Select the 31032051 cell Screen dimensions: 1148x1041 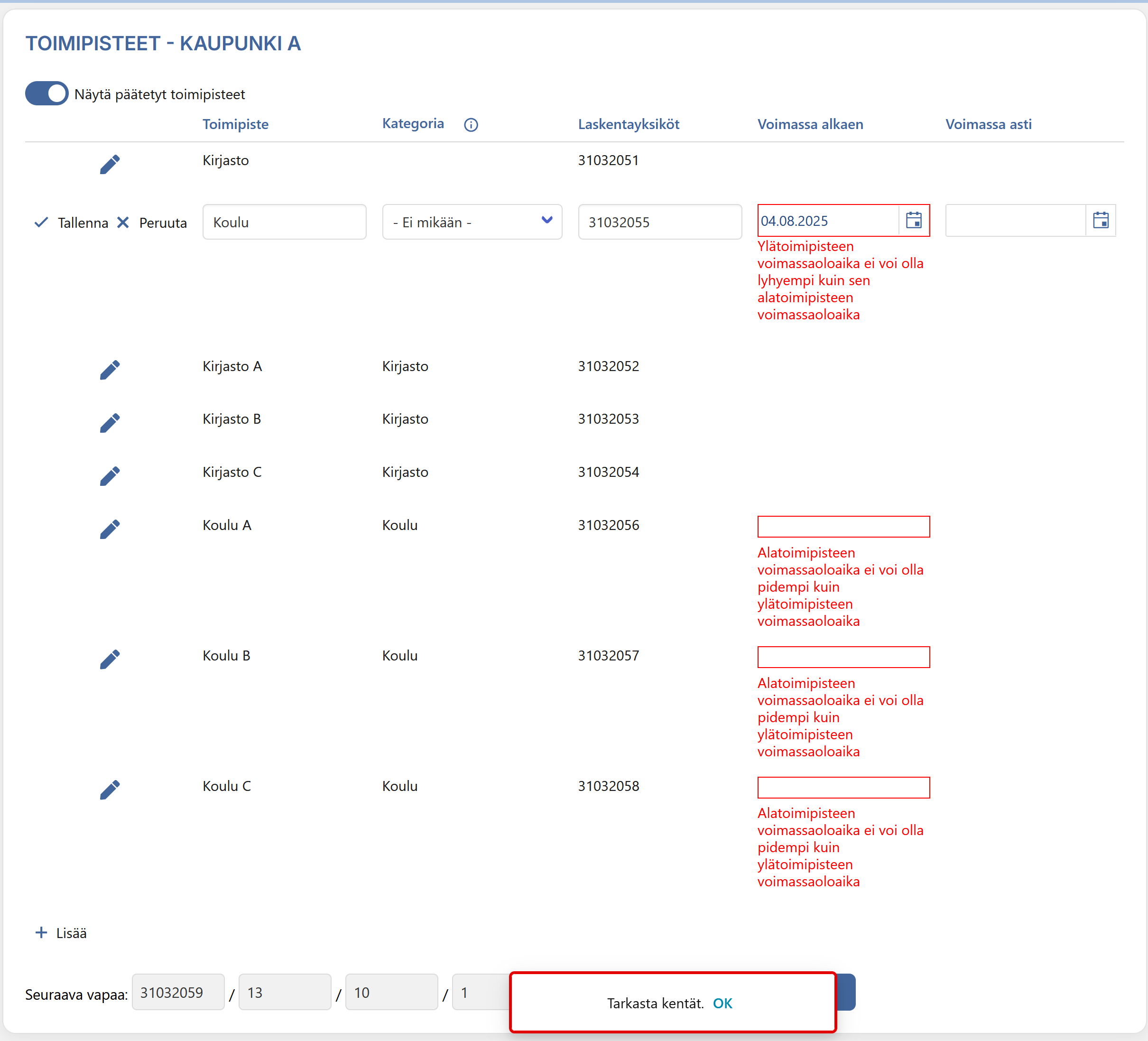[x=609, y=160]
